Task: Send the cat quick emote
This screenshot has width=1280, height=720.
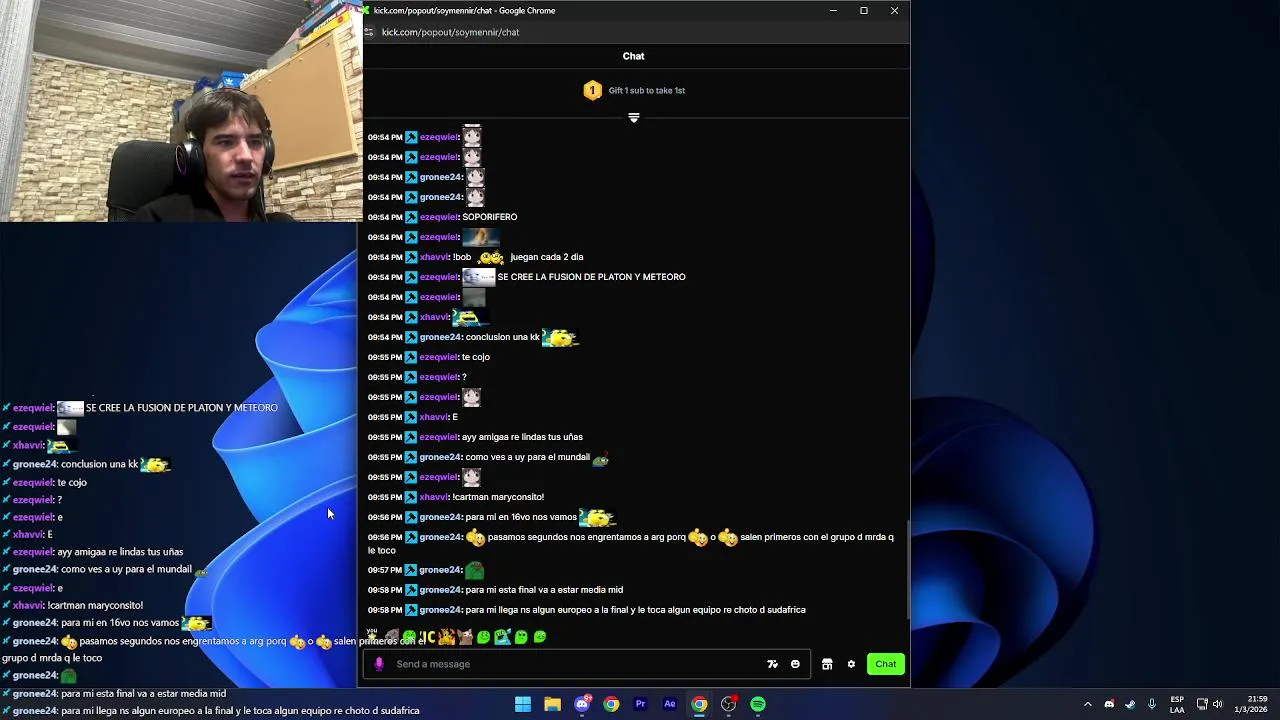Action: click(x=465, y=636)
